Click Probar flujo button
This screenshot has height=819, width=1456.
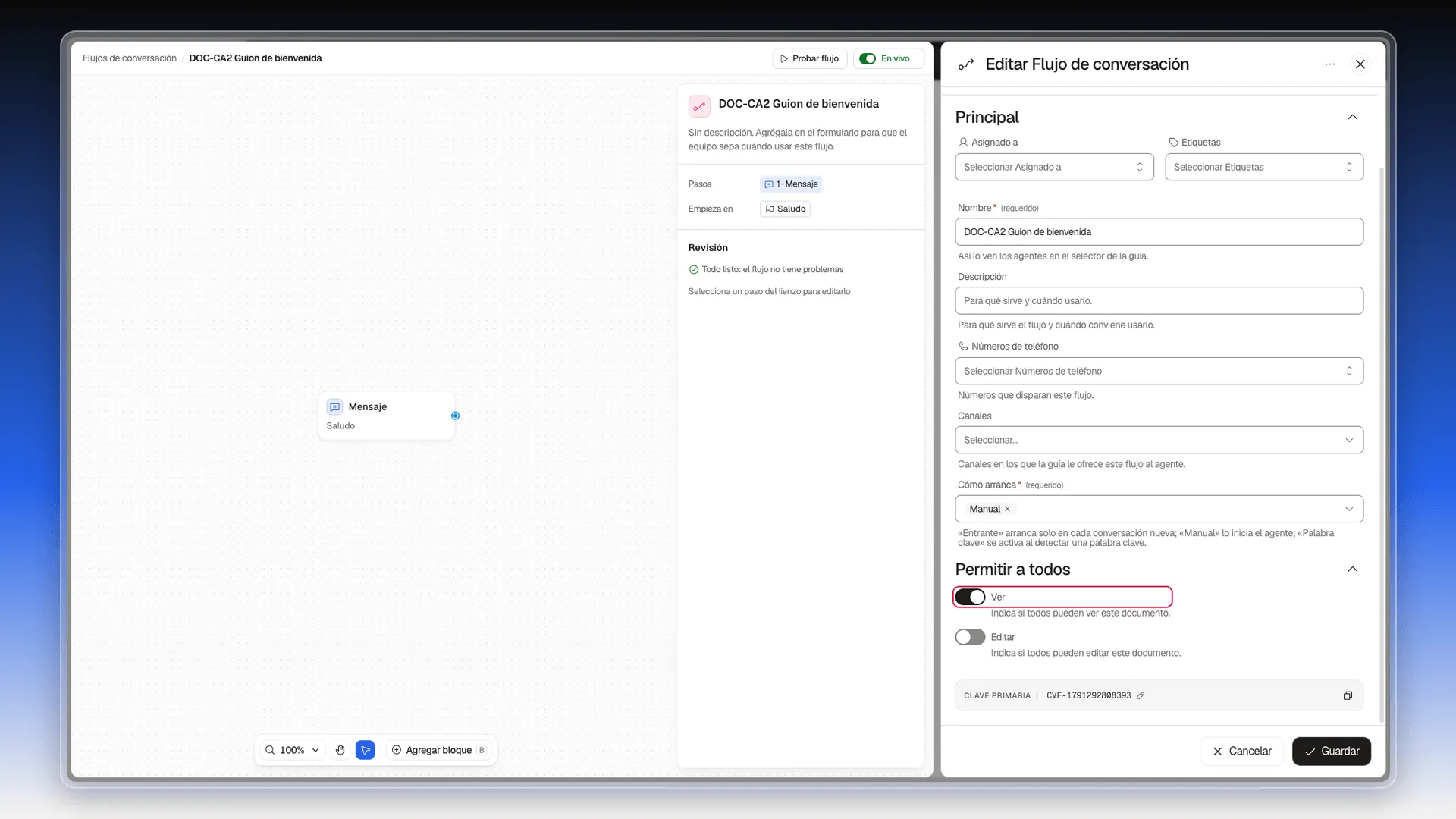point(810,58)
